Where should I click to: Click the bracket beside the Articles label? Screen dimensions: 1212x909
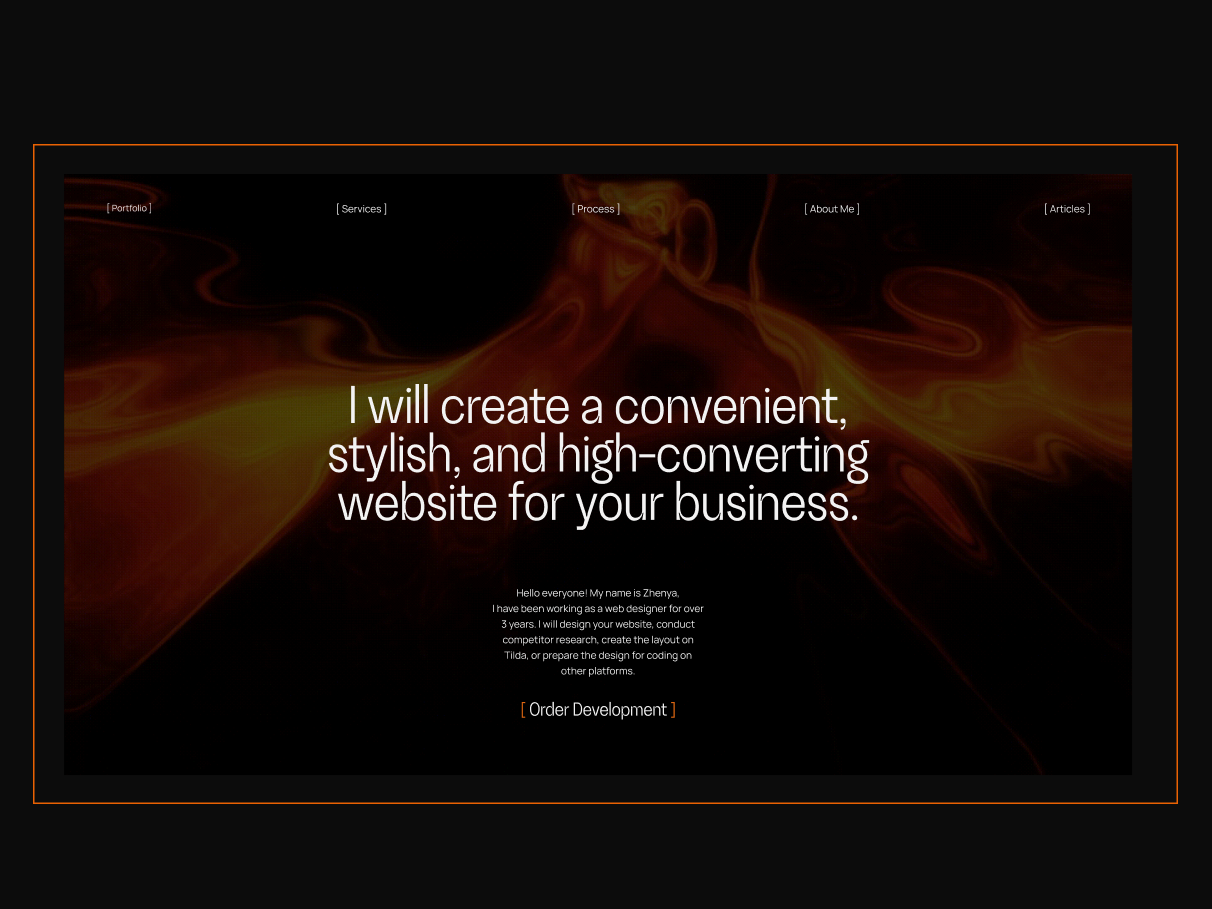point(1089,208)
